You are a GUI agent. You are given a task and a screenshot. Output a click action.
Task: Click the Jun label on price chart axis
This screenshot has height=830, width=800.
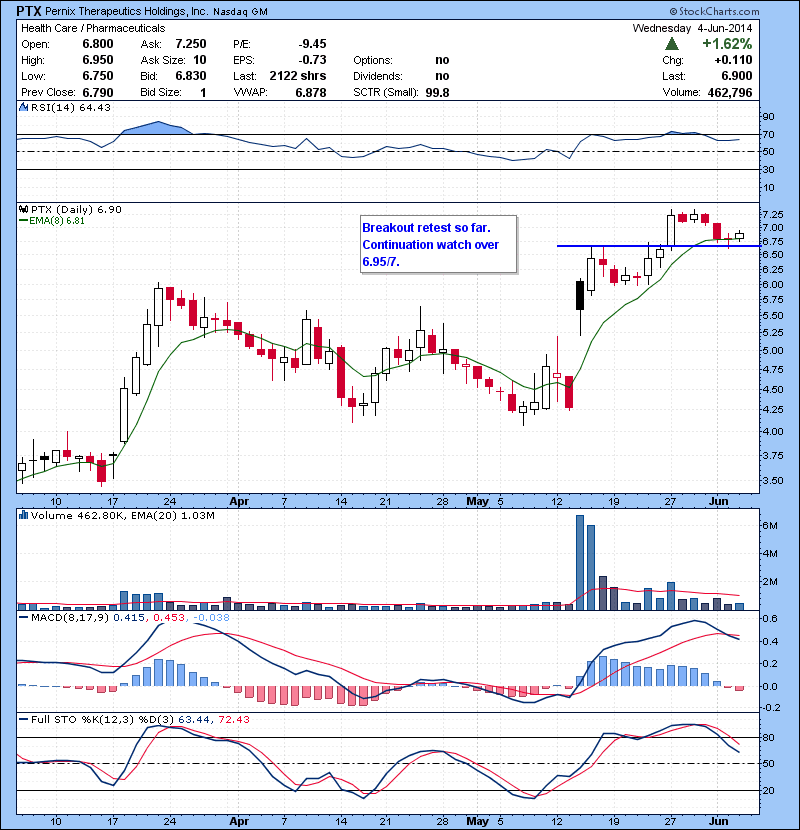click(x=718, y=501)
